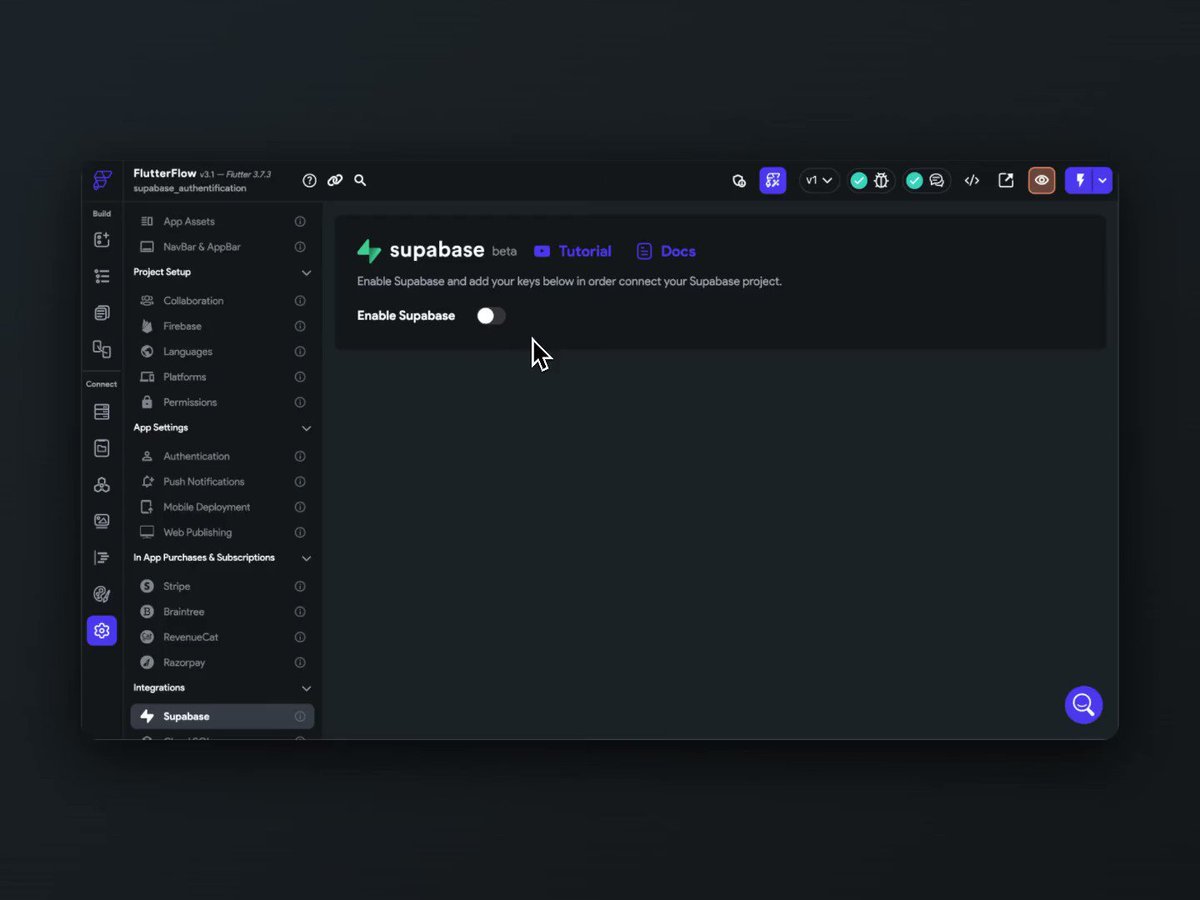The image size is (1200, 900).
Task: Click the info icon beside Firebase
Action: pyautogui.click(x=300, y=326)
